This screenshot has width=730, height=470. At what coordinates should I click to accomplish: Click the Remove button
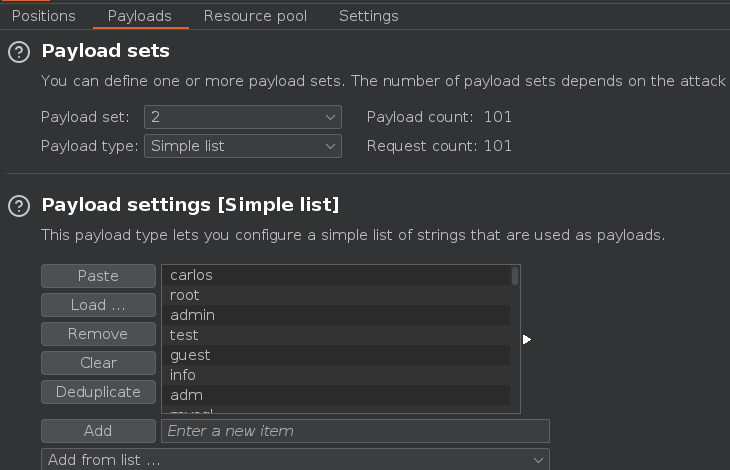point(98,334)
